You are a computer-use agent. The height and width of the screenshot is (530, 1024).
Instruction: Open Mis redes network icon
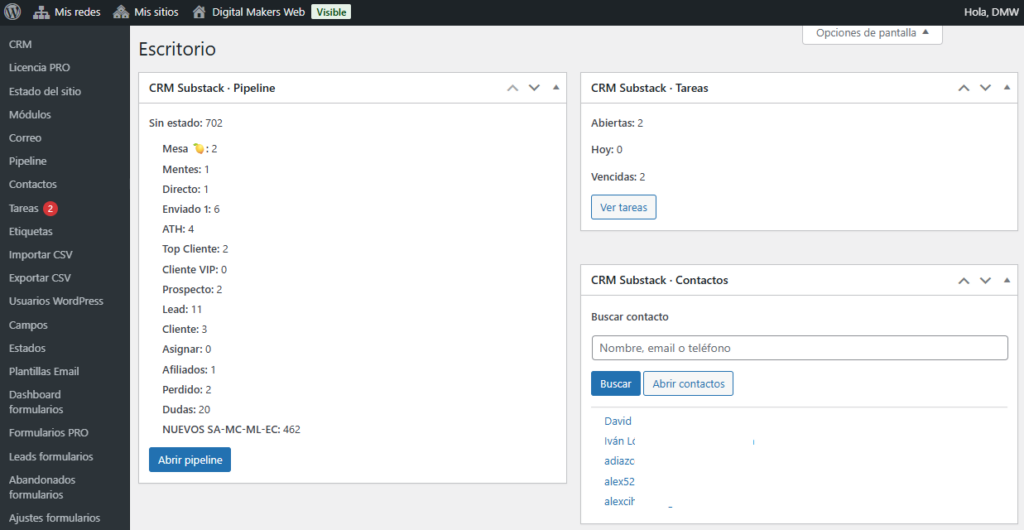[x=41, y=12]
